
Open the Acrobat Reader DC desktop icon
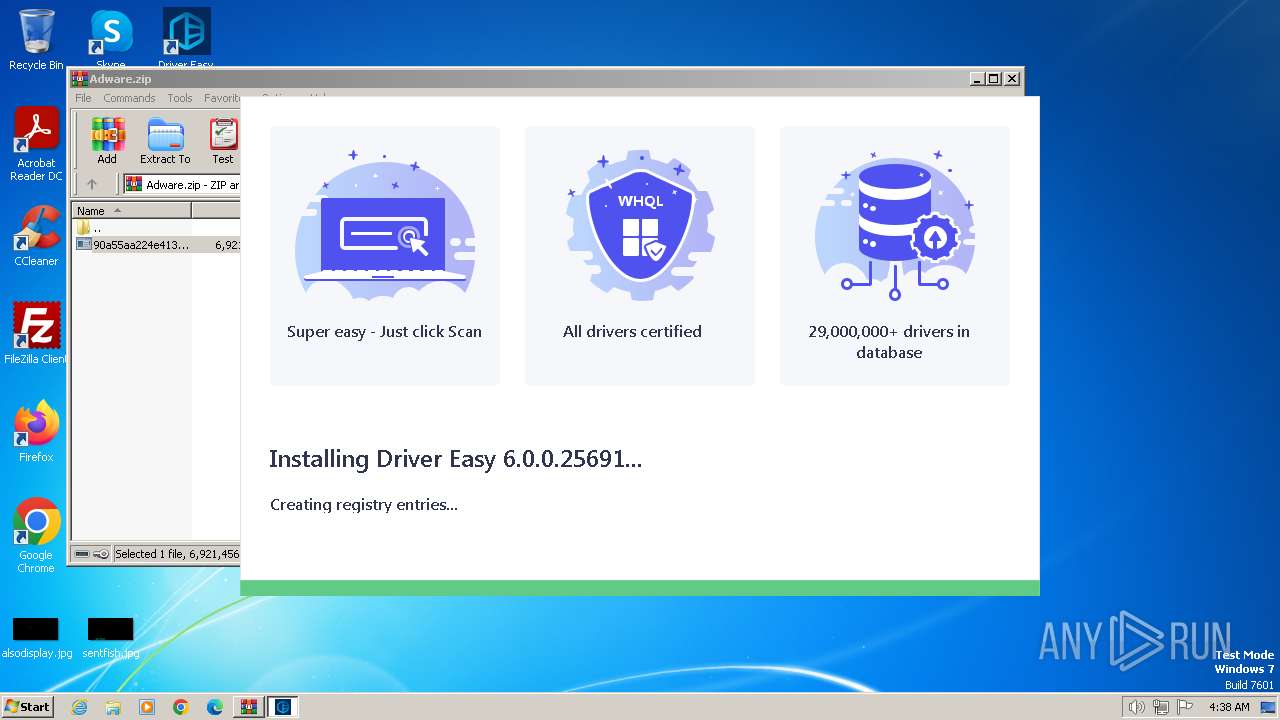(x=36, y=144)
